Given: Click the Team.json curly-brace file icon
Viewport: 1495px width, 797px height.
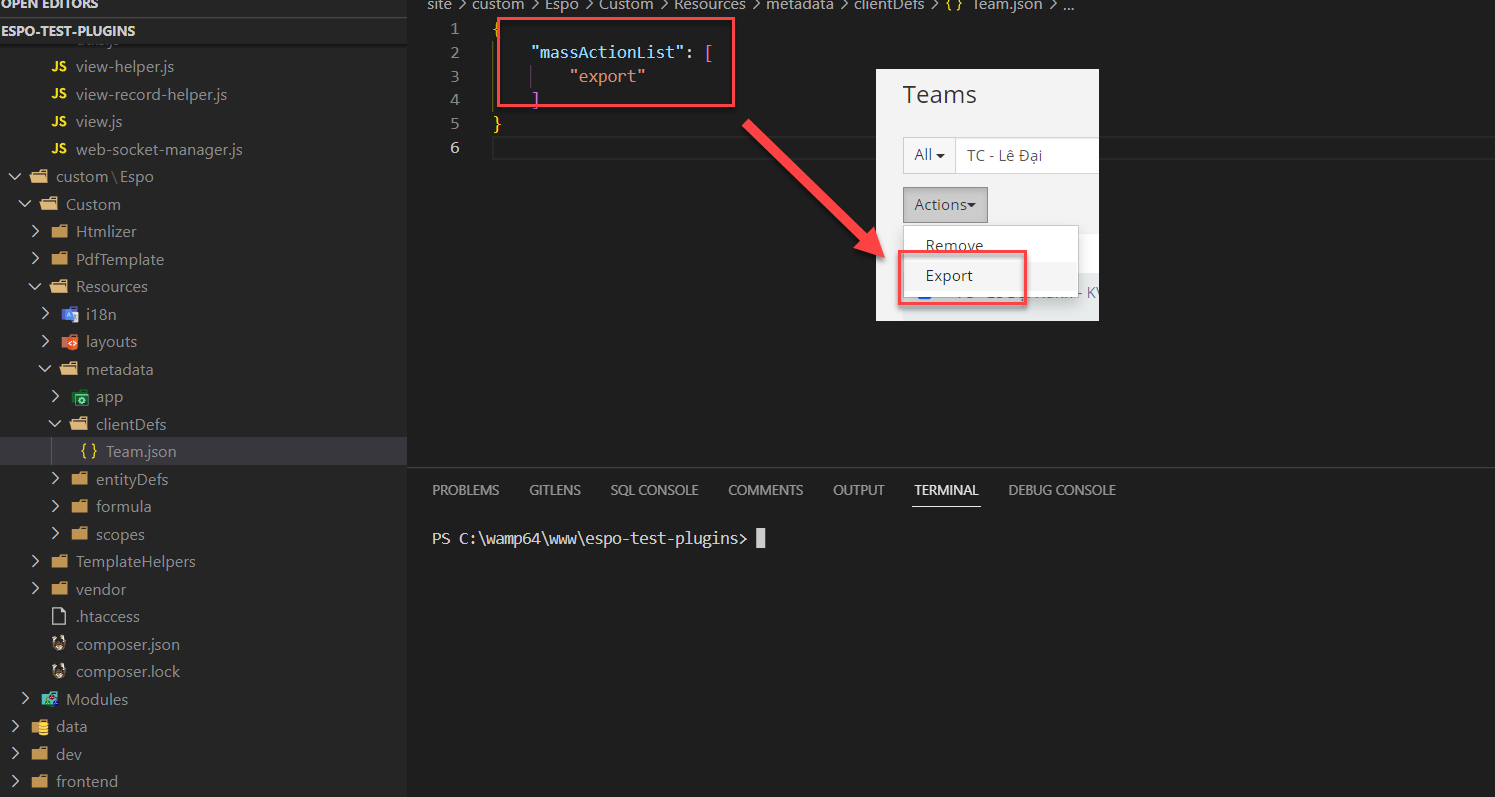Looking at the screenshot, I should (x=89, y=452).
